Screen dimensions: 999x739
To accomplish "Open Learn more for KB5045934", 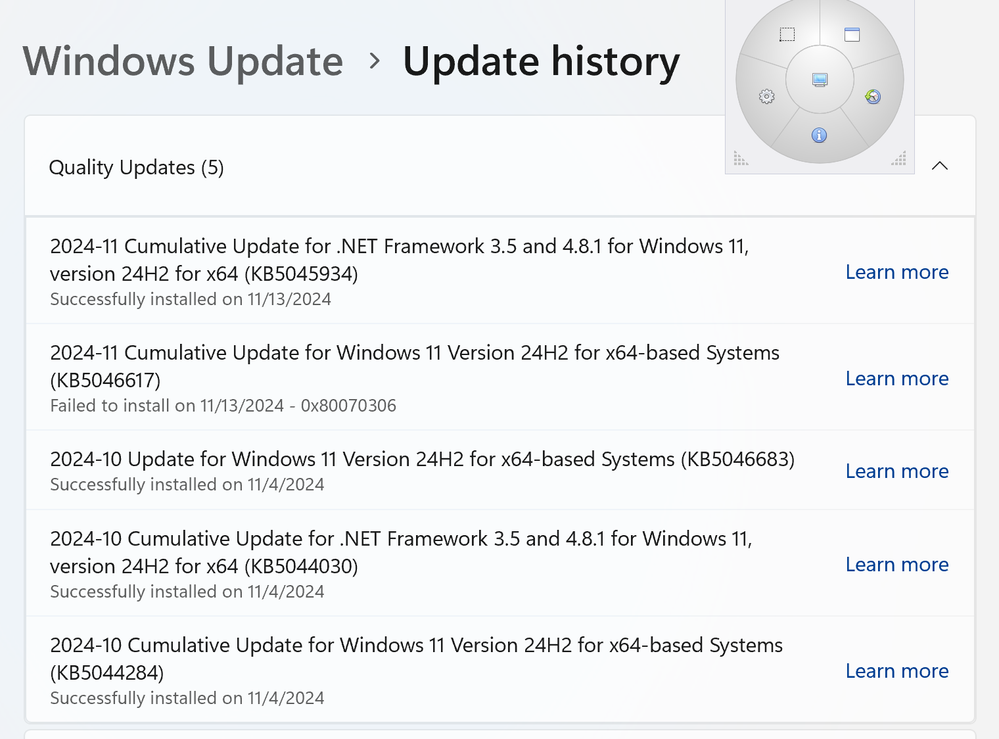I will coord(897,272).
